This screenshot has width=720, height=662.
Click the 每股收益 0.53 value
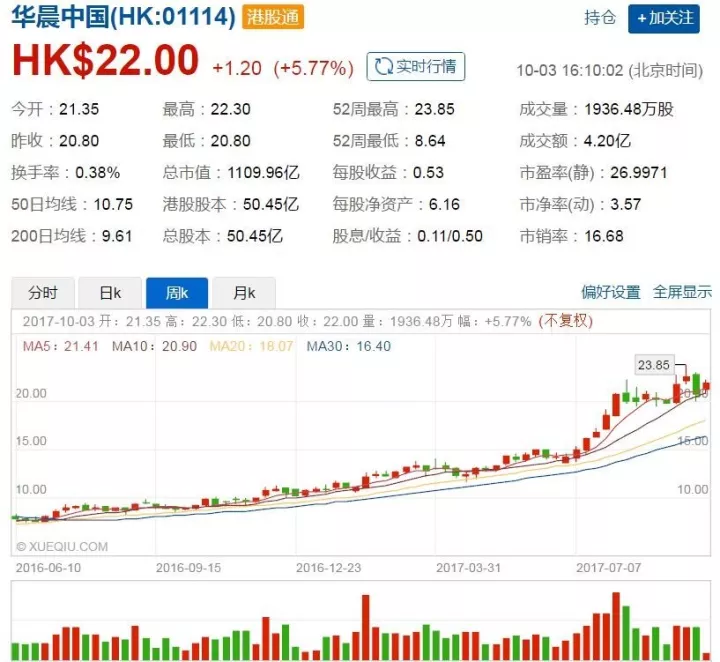pyautogui.click(x=428, y=173)
